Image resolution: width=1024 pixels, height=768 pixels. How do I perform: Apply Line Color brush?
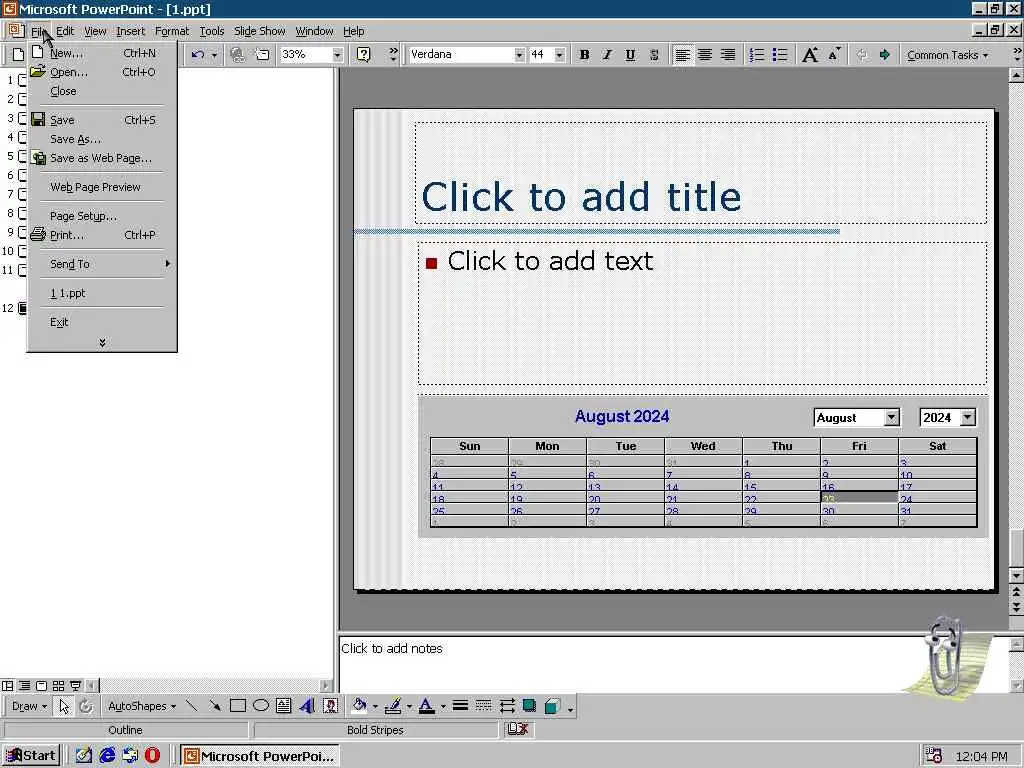click(x=393, y=706)
